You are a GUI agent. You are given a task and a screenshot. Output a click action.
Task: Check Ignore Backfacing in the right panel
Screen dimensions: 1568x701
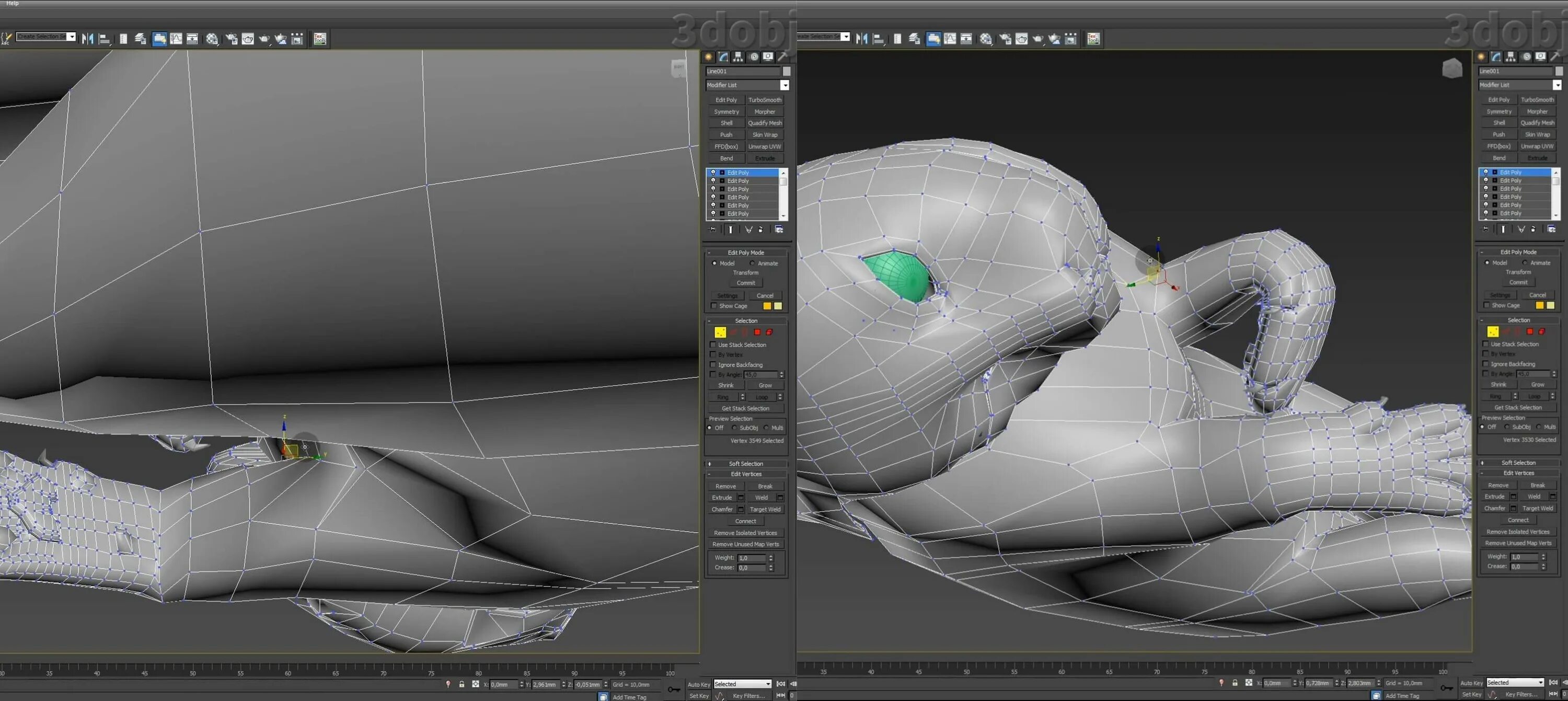coord(1486,364)
